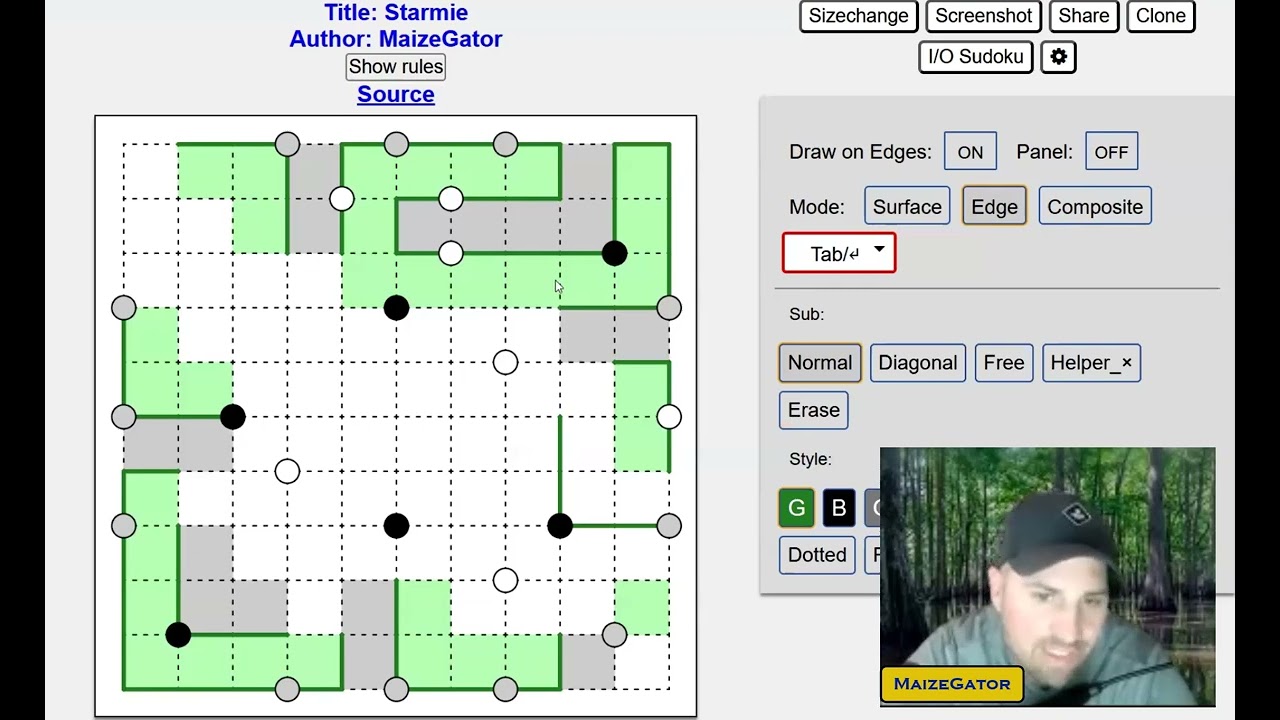The height and width of the screenshot is (720, 1280).
Task: Open settings via the gear icon
Action: pos(1059,57)
